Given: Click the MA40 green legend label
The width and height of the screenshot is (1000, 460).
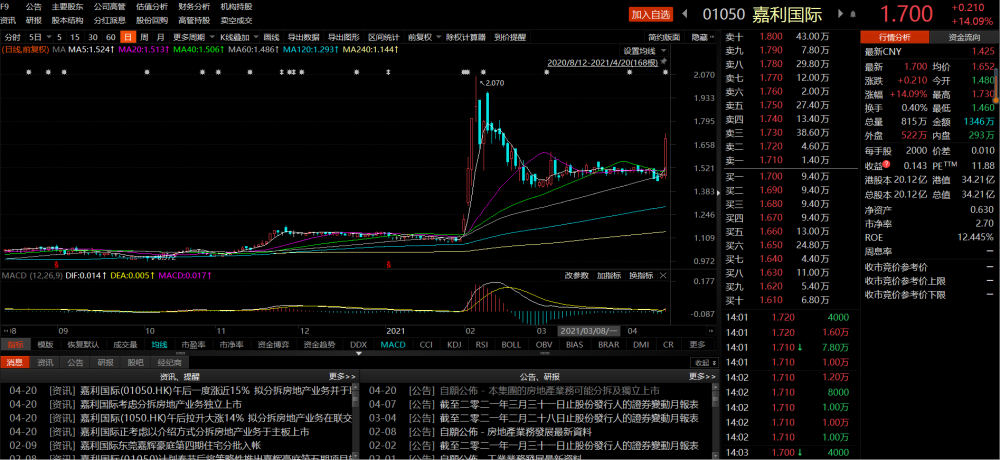Looking at the screenshot, I should 197,49.
